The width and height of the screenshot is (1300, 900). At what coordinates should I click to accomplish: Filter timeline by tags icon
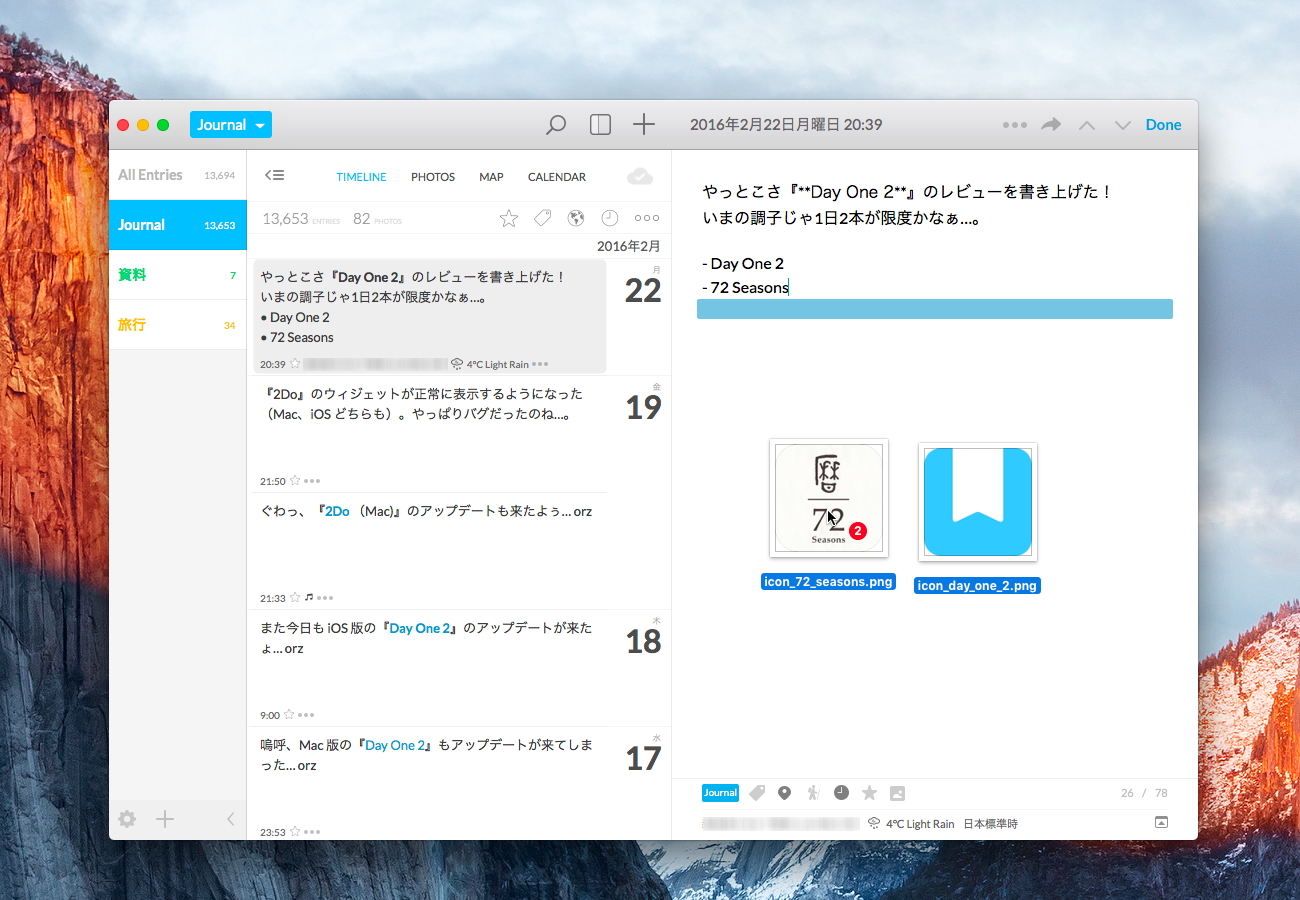(542, 218)
